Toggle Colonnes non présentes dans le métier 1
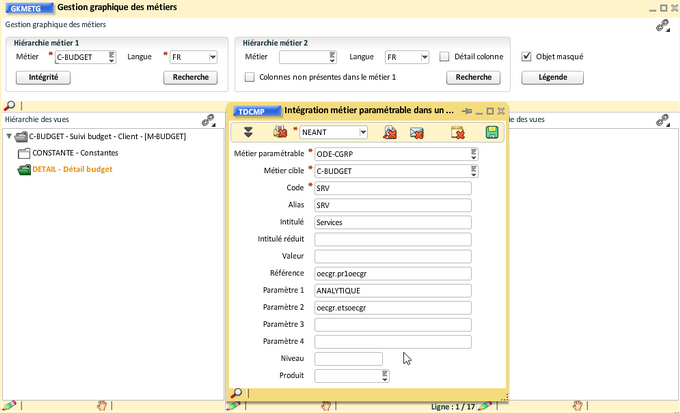680x413 pixels. tap(250, 77)
